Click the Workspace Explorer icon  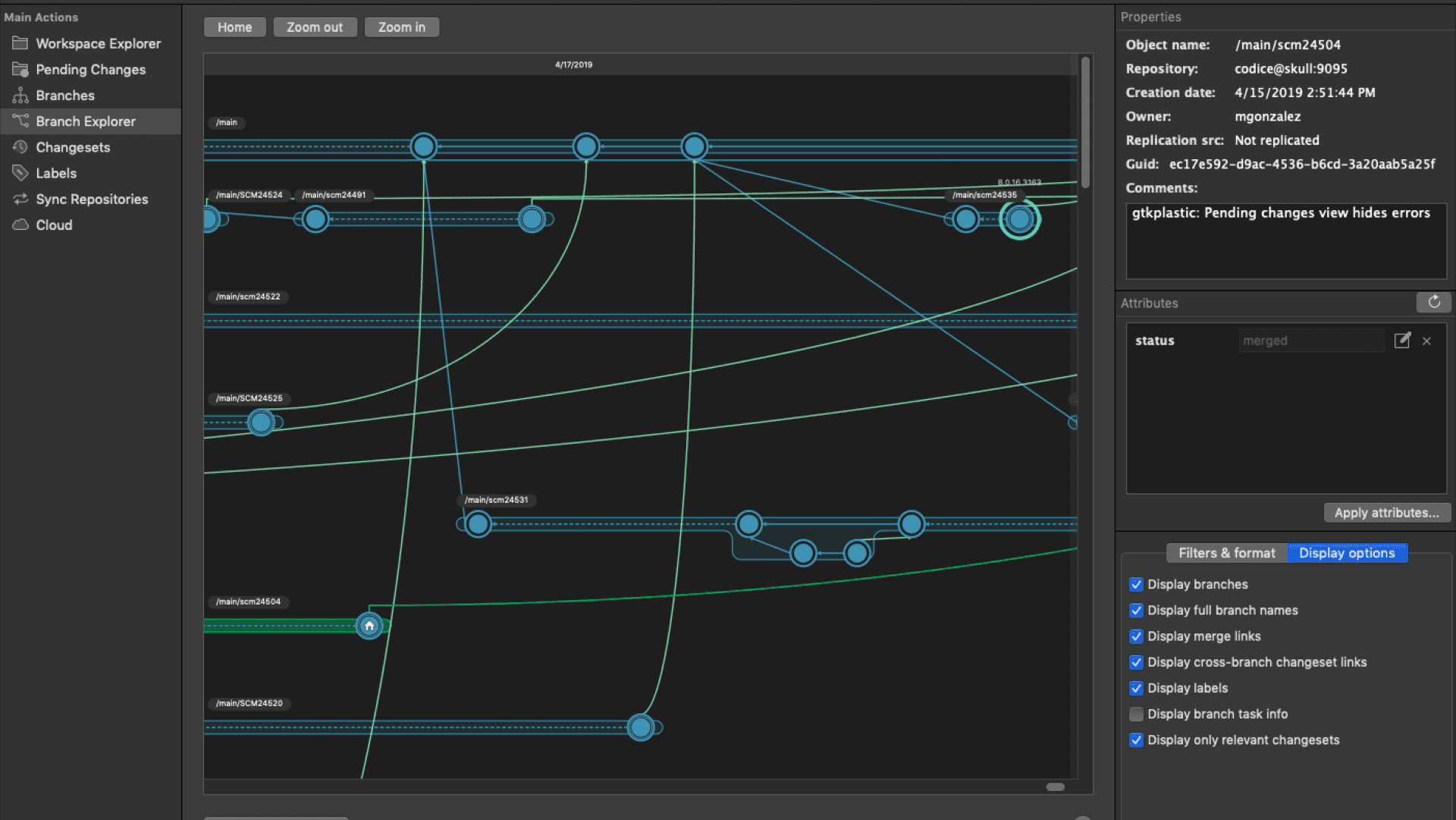(x=19, y=43)
